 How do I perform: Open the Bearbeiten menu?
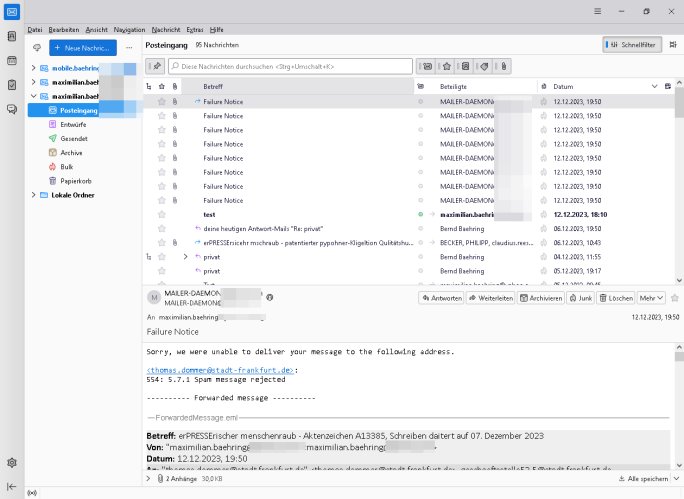click(x=64, y=30)
